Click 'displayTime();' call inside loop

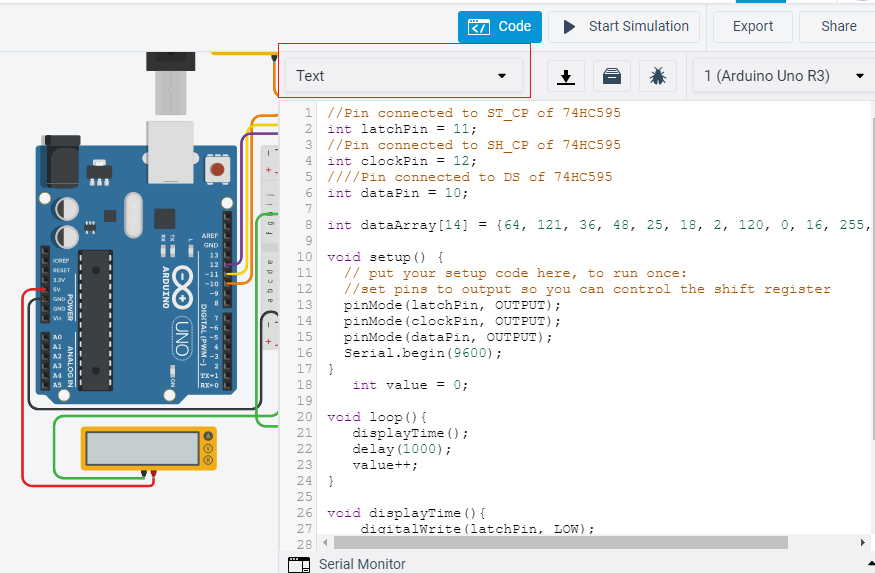[410, 434]
